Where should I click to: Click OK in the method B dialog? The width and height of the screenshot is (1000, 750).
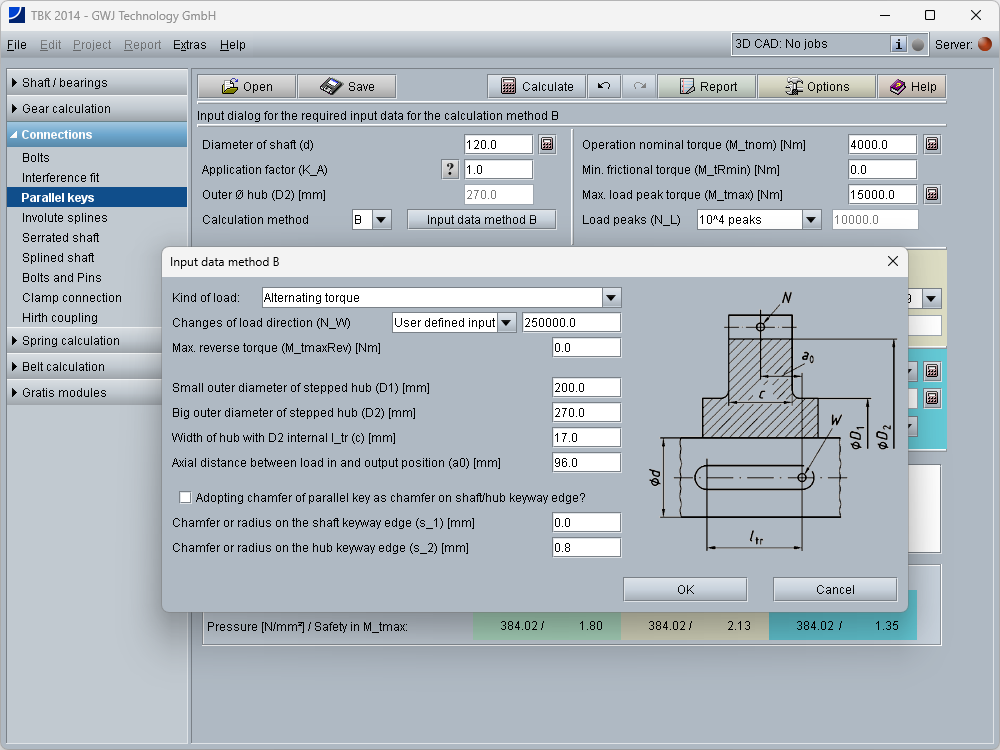click(685, 589)
